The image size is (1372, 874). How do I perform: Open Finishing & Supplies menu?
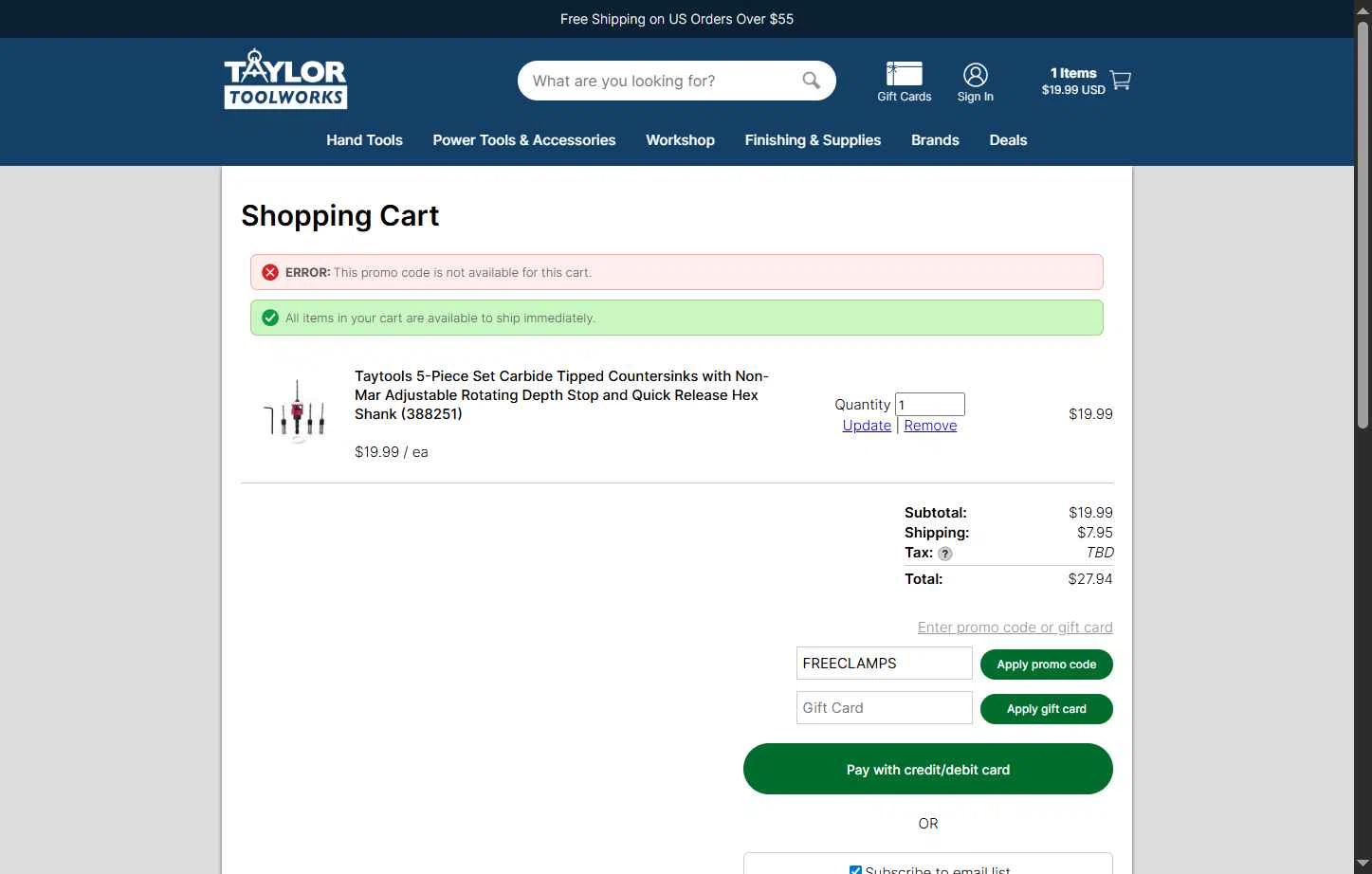(813, 140)
